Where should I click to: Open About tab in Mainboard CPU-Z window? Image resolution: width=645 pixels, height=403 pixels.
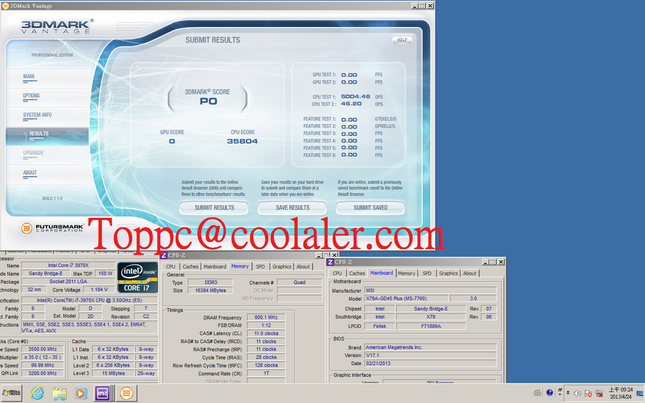pos(470,273)
